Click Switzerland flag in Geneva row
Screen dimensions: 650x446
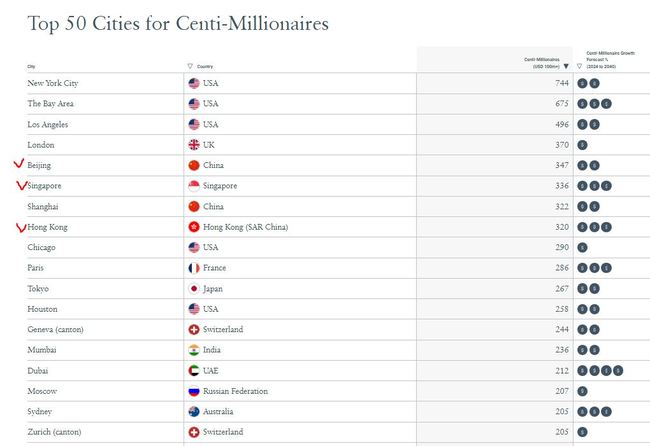coord(194,330)
